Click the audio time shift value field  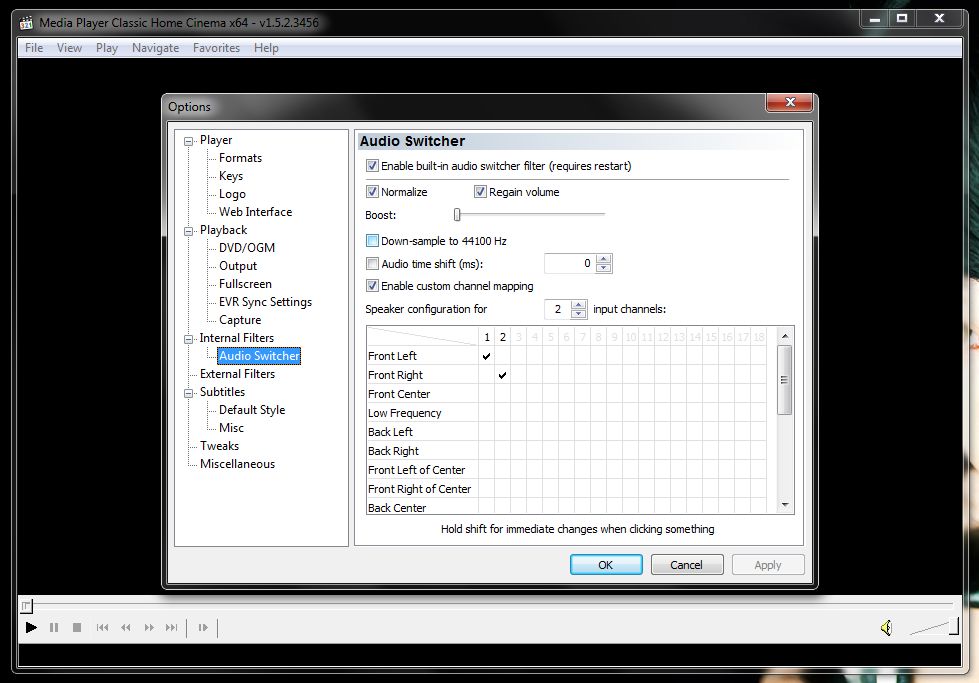coord(570,263)
